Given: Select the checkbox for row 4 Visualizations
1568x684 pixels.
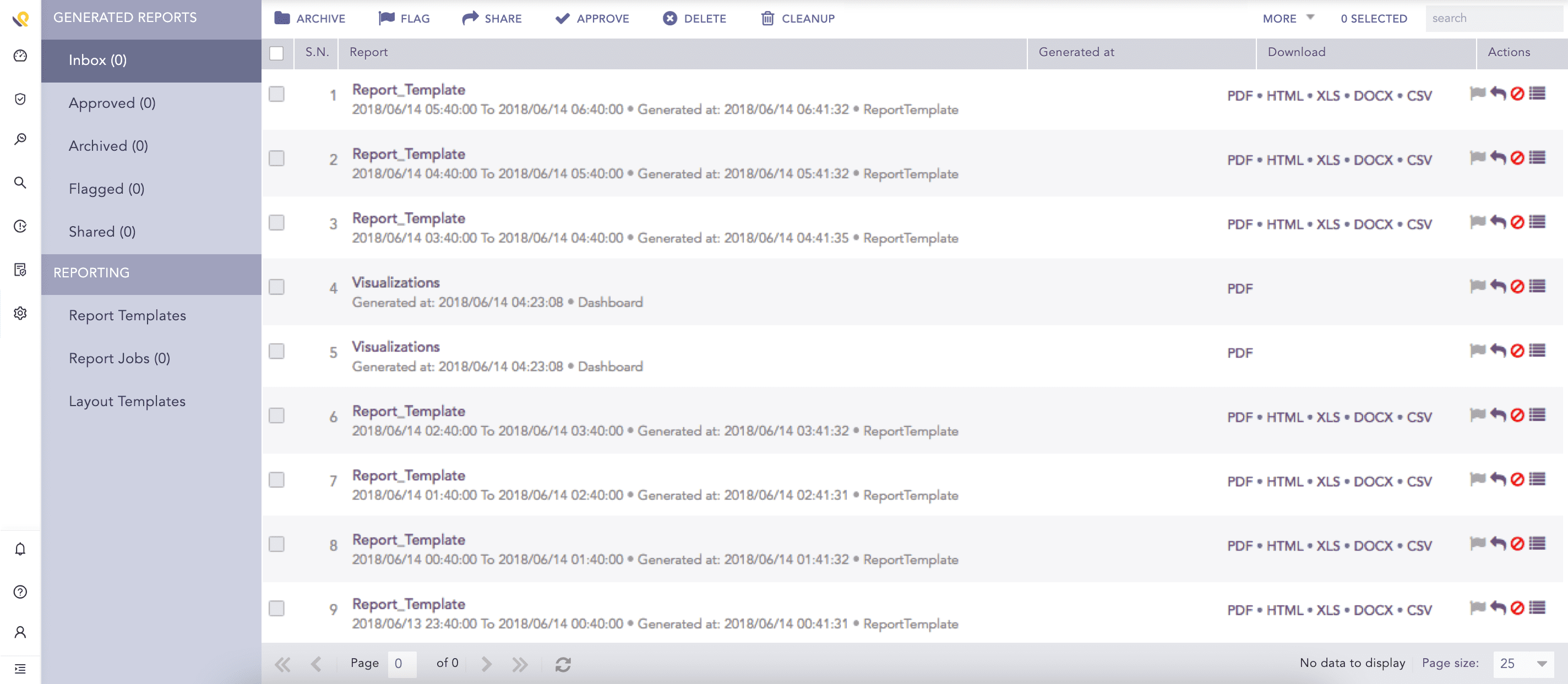Looking at the screenshot, I should pyautogui.click(x=277, y=287).
